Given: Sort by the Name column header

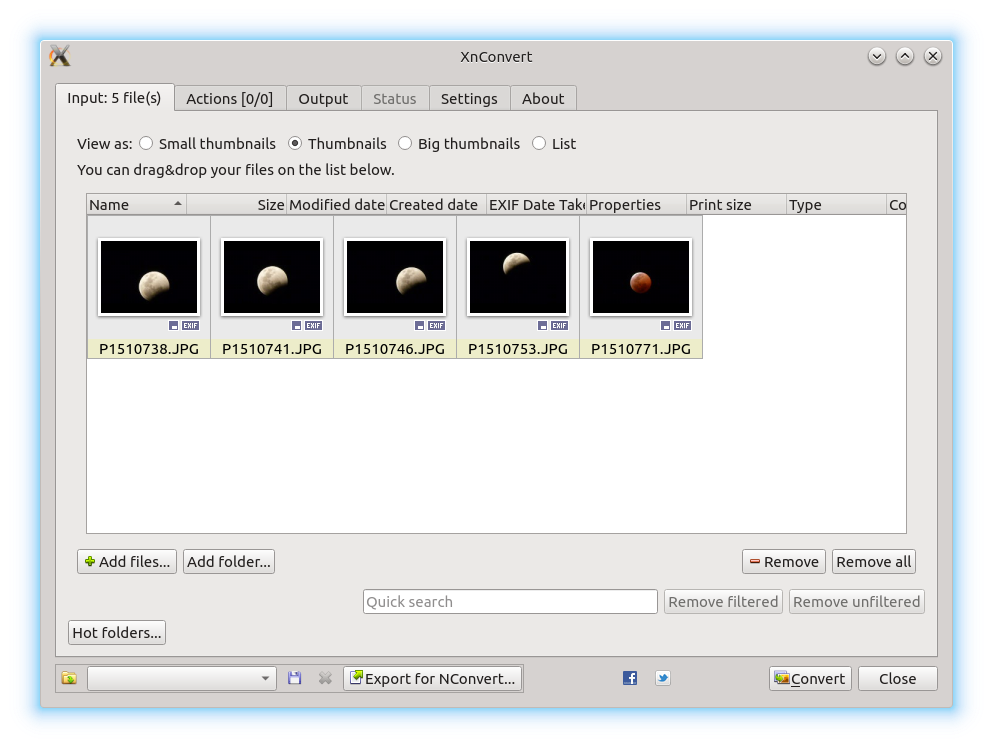Looking at the screenshot, I should (136, 205).
